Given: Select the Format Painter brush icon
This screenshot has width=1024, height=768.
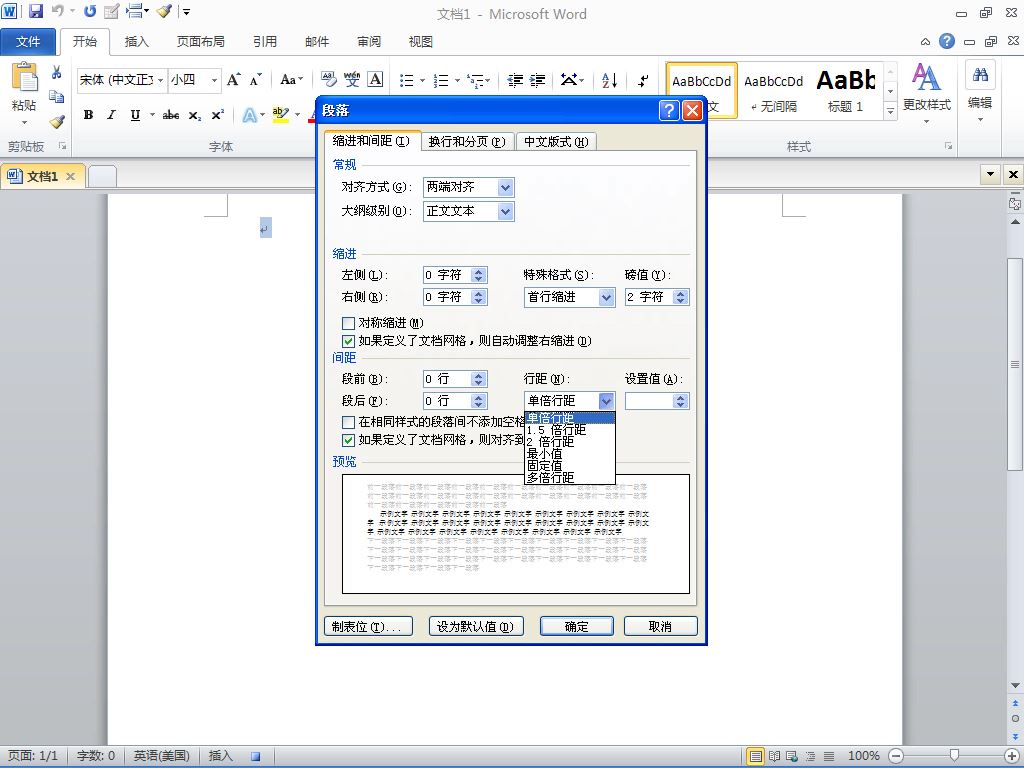Looking at the screenshot, I should (x=56, y=121).
